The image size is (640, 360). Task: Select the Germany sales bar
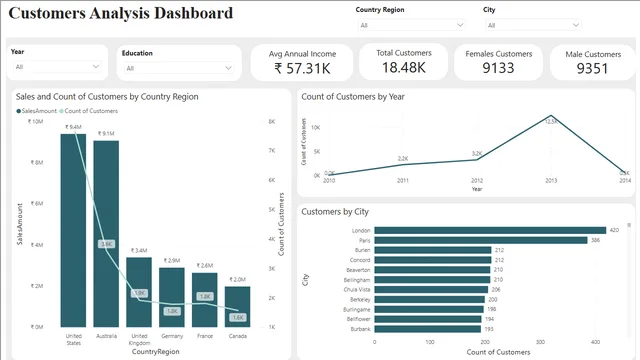(x=172, y=297)
